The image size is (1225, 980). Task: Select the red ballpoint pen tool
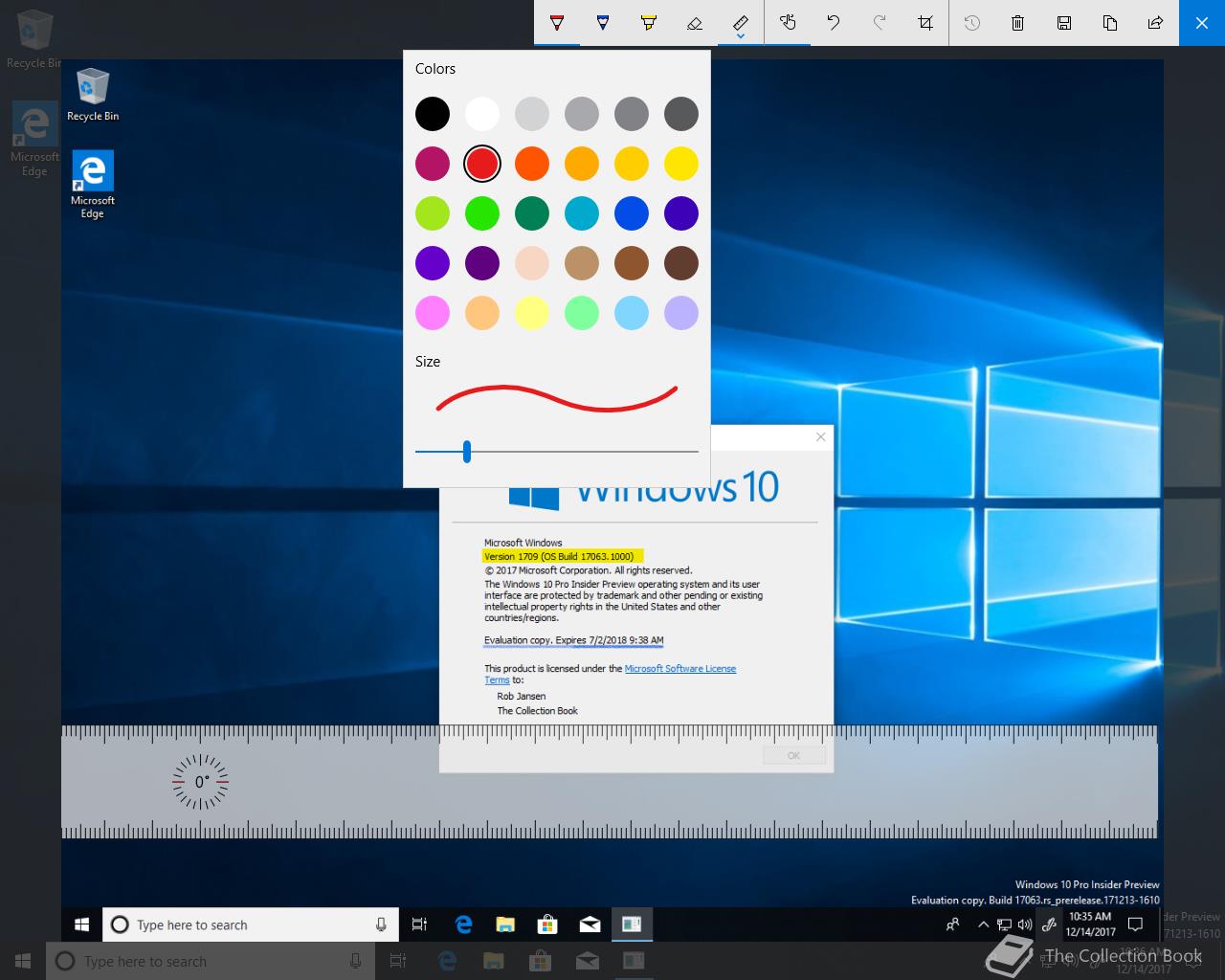click(x=557, y=22)
